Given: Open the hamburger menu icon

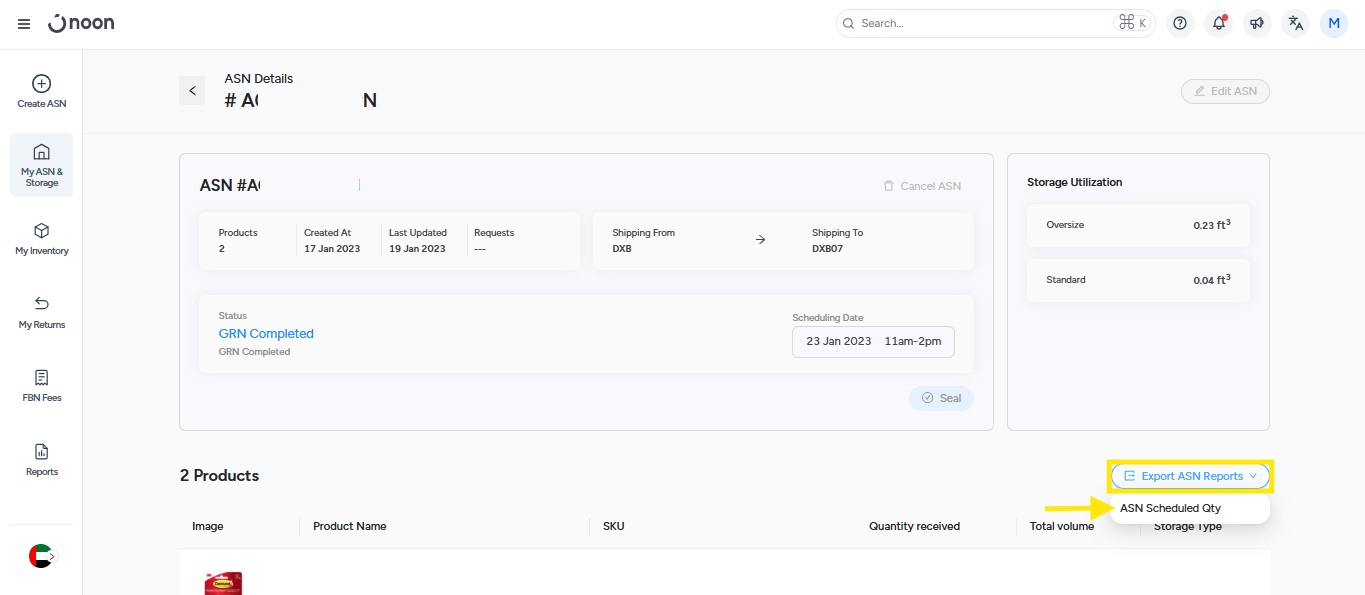Looking at the screenshot, I should (x=24, y=24).
